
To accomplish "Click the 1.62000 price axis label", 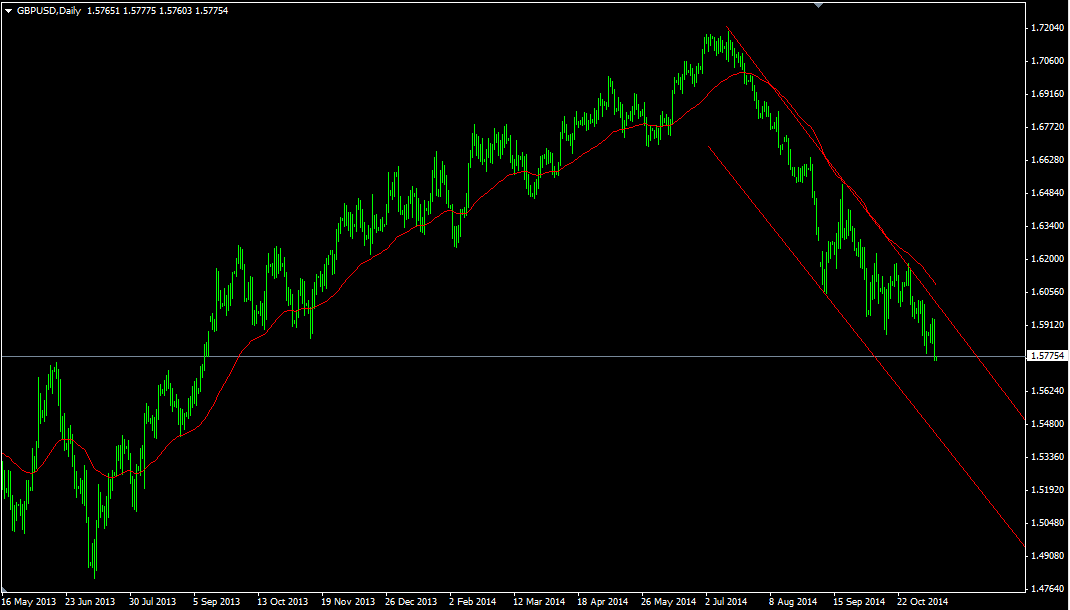I will click(1047, 259).
